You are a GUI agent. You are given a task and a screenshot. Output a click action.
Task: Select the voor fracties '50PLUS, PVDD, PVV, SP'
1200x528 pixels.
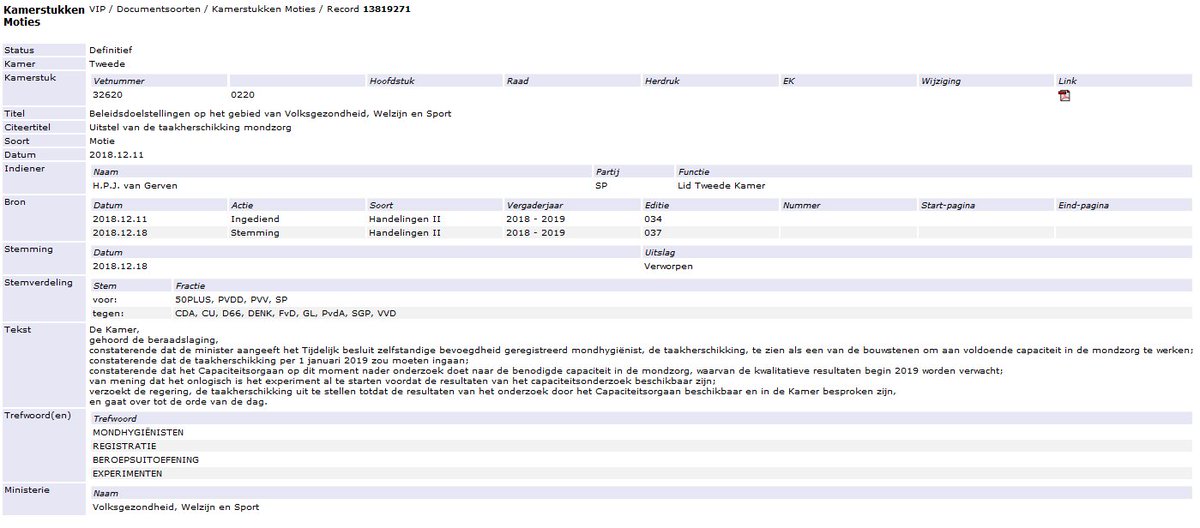click(x=231, y=299)
